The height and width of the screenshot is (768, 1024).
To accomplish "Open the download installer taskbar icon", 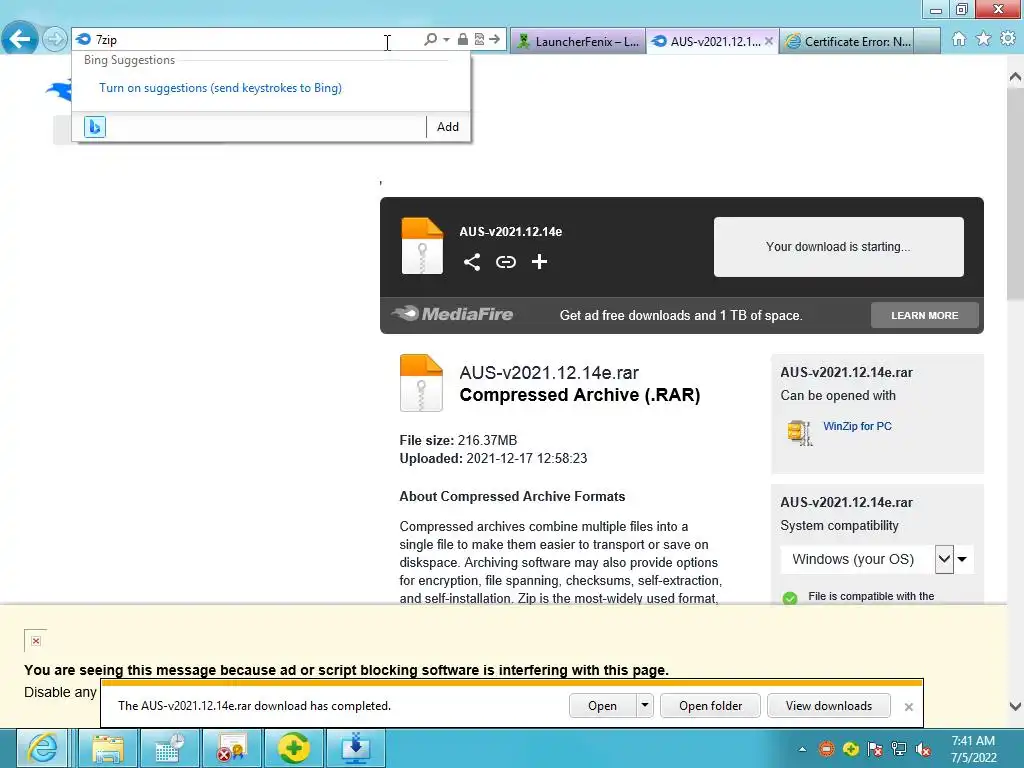I will click(x=356, y=748).
